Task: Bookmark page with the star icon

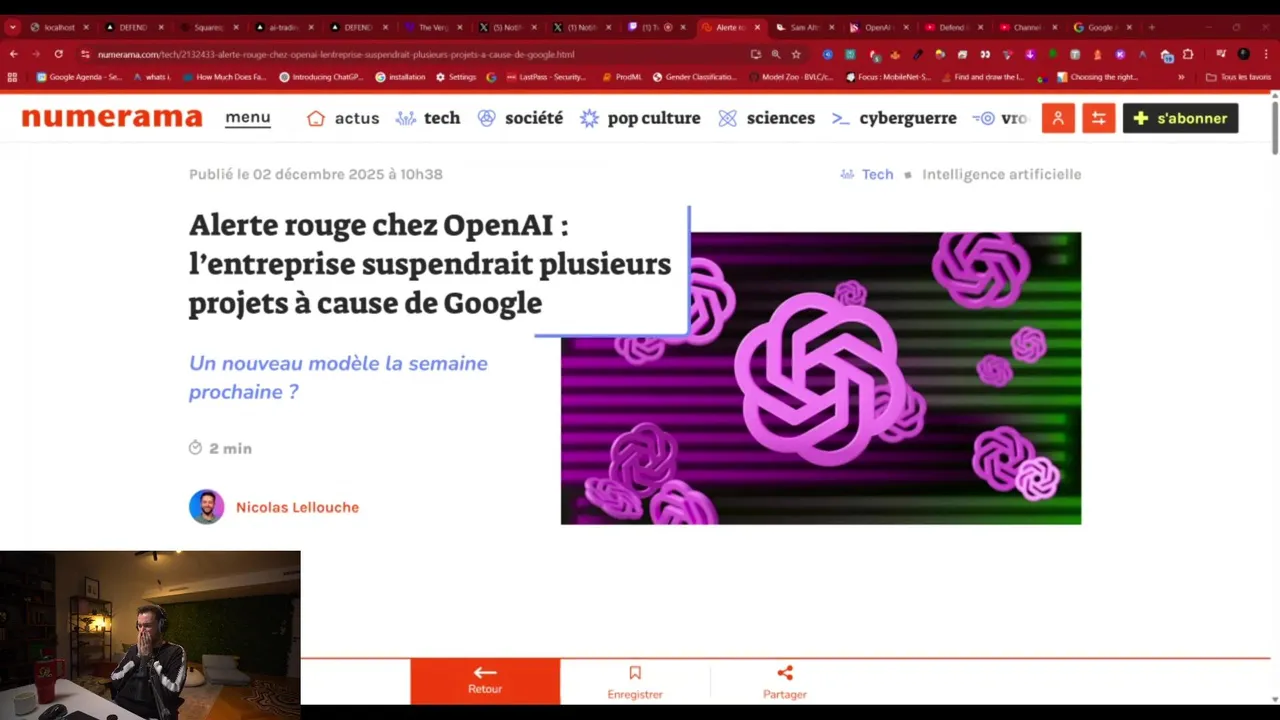Action: coord(796,54)
